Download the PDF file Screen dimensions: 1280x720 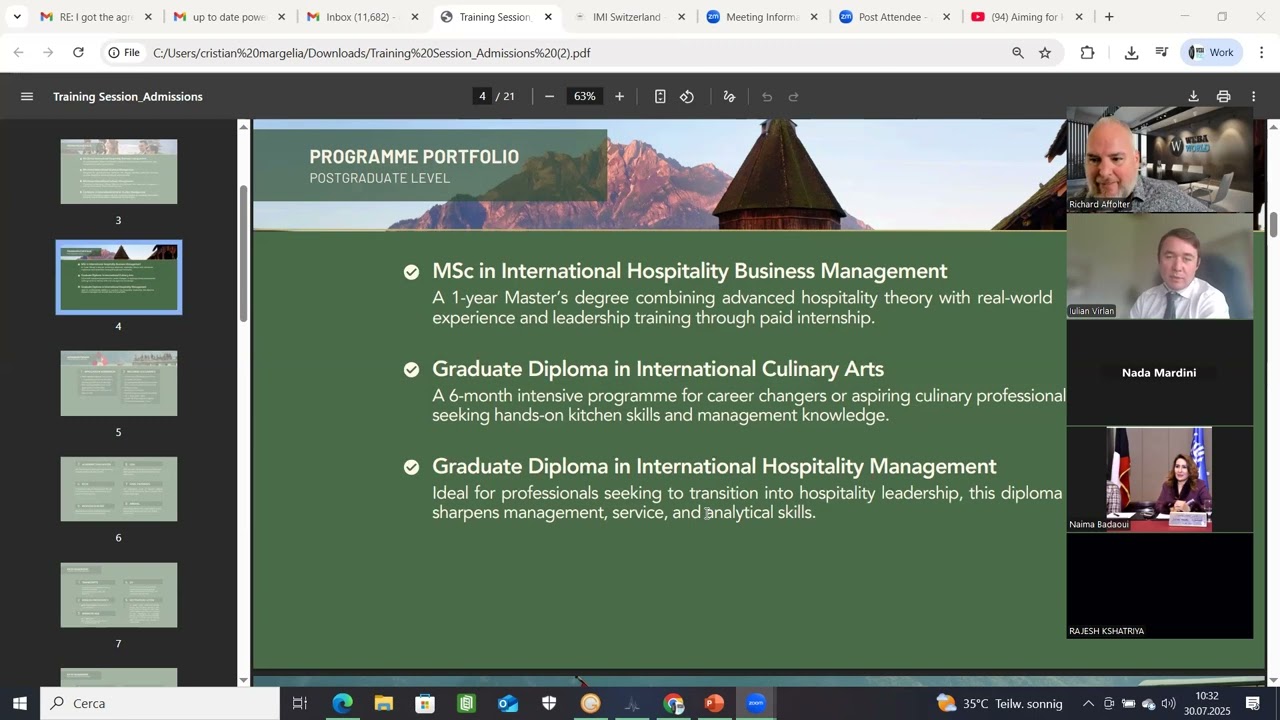click(x=1193, y=97)
